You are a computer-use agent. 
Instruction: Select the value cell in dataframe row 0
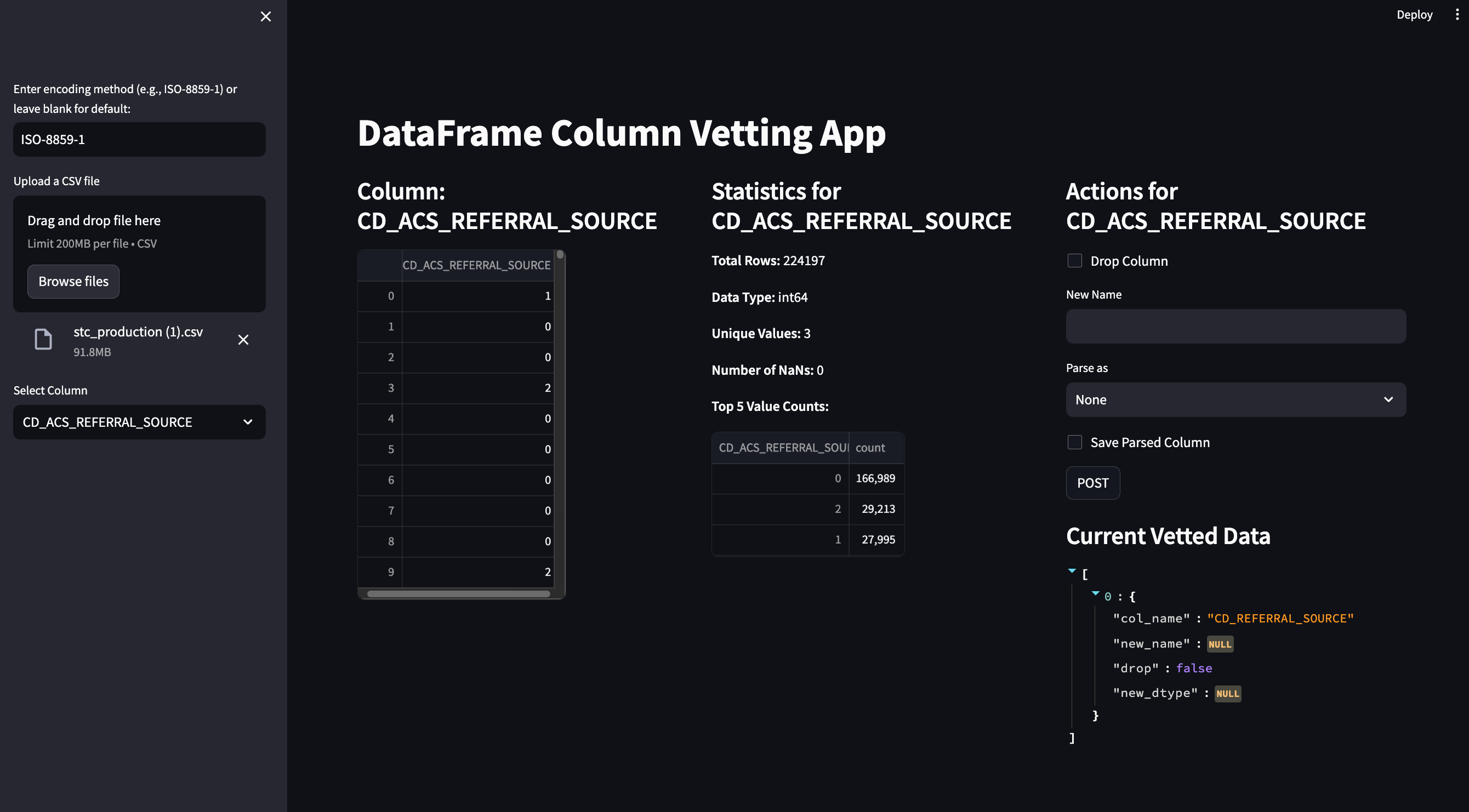click(x=477, y=296)
